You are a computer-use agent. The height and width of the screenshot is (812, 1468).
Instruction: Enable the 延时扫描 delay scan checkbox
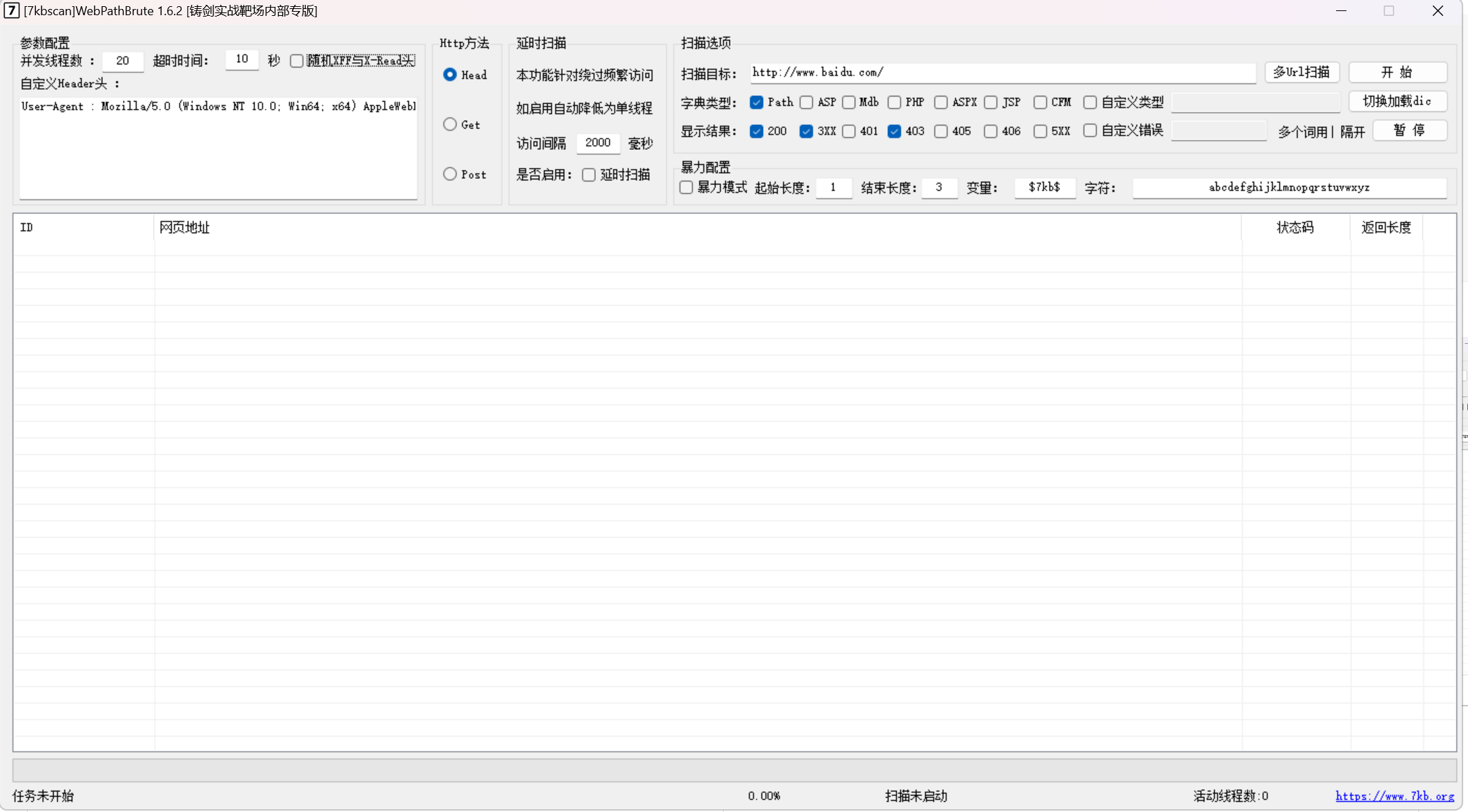tap(589, 175)
